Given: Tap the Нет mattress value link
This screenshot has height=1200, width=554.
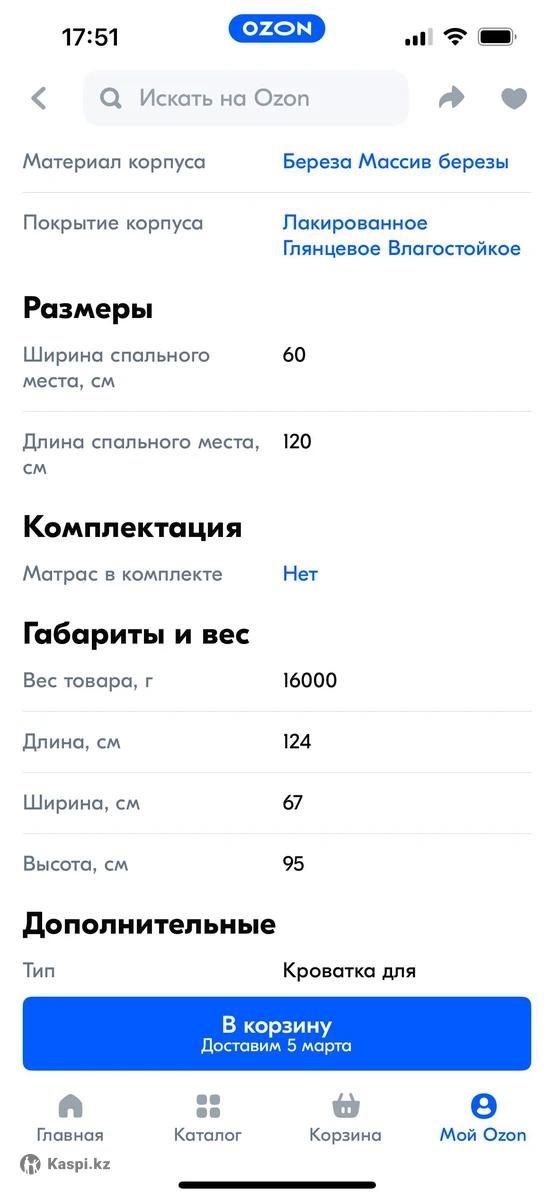Looking at the screenshot, I should pyautogui.click(x=300, y=574).
